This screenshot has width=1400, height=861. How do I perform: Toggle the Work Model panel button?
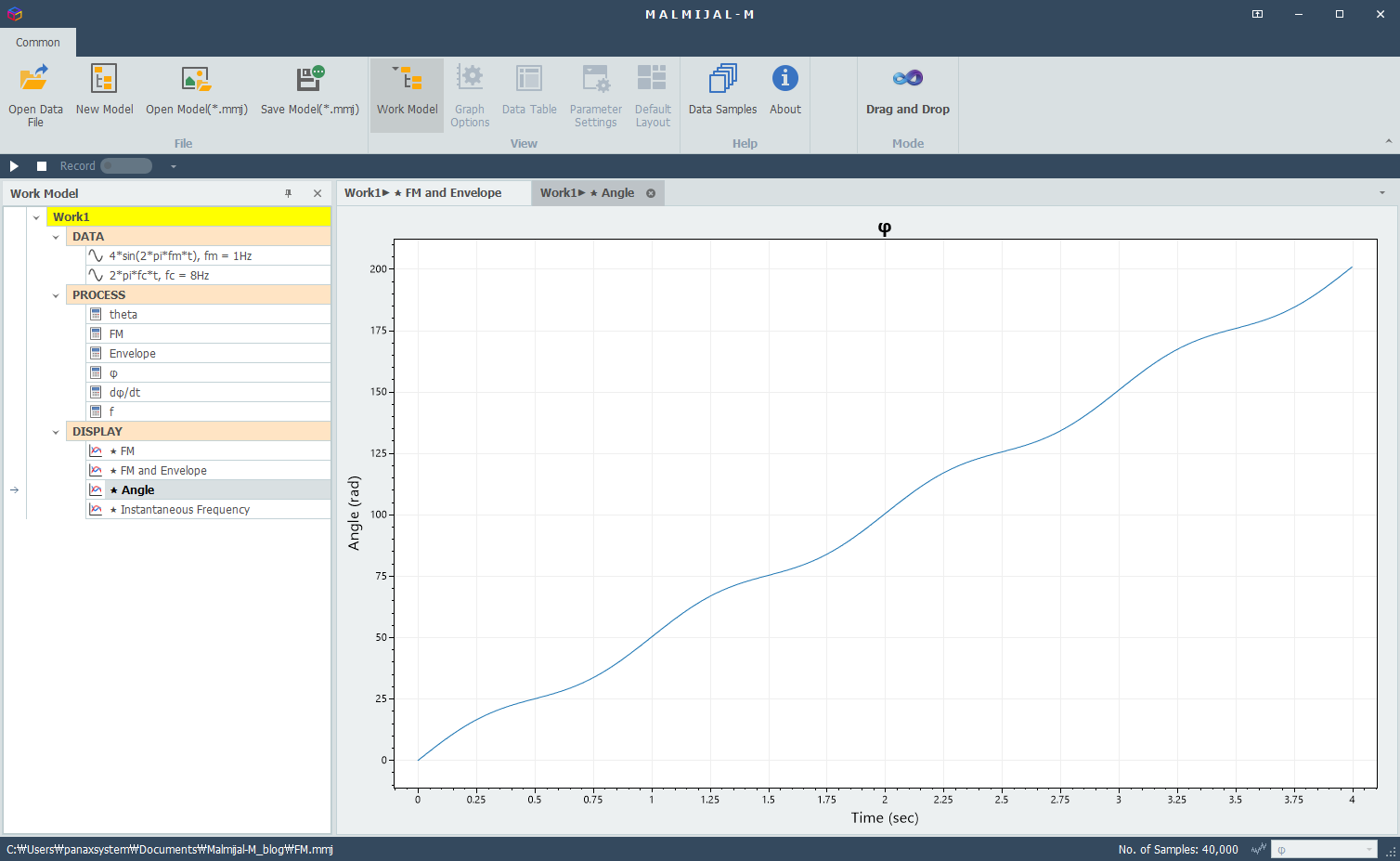(407, 95)
